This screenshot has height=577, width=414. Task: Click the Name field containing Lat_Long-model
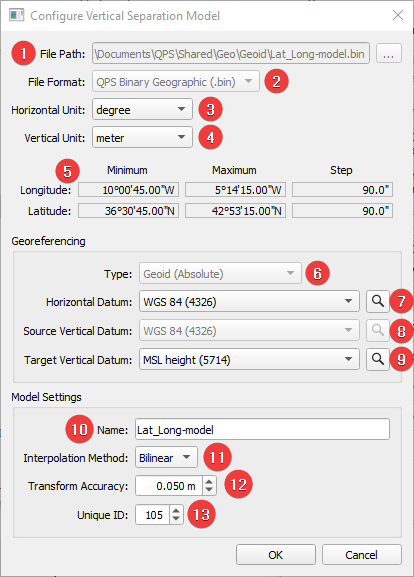(262, 429)
